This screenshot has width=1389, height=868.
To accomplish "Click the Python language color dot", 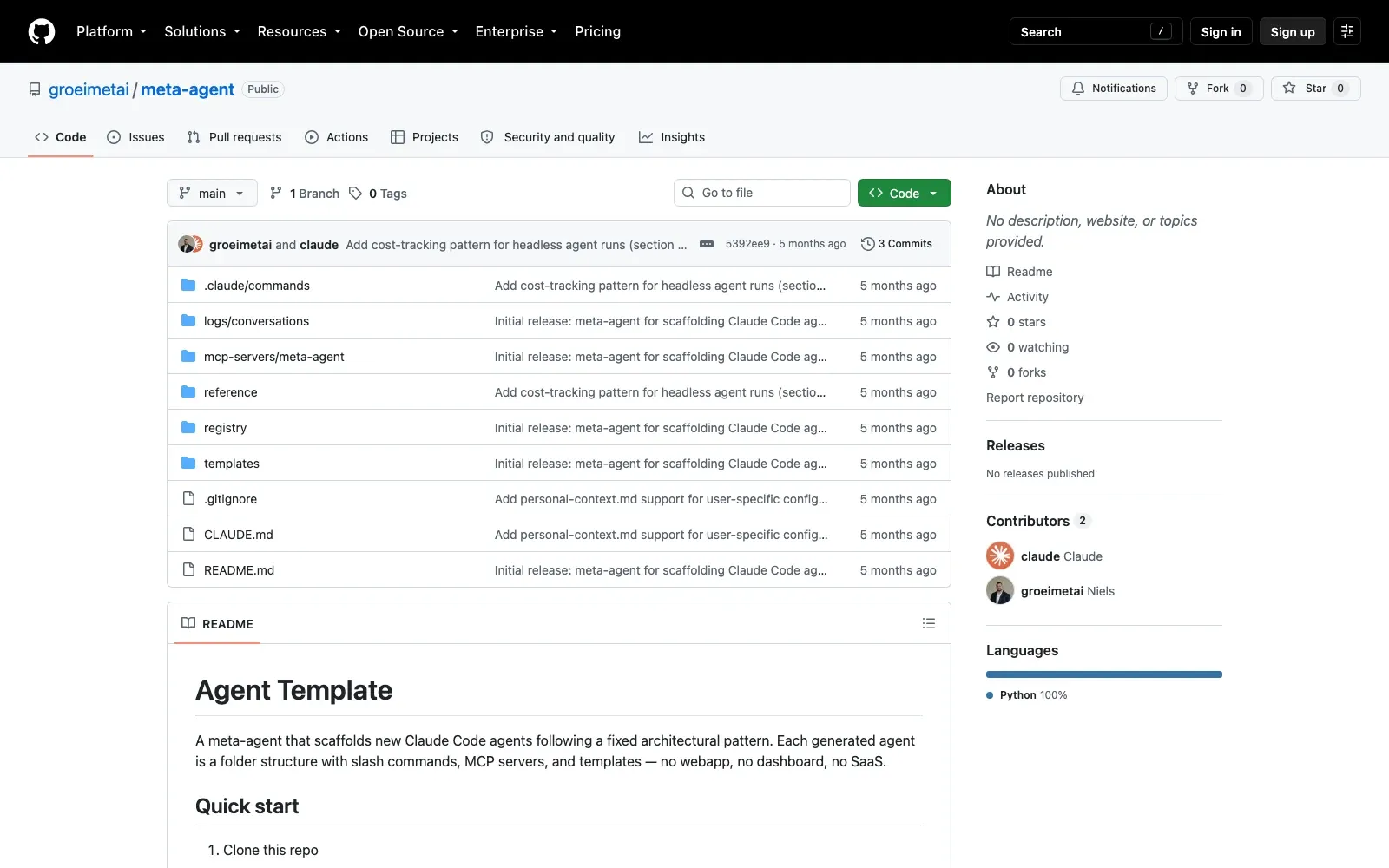I will click(x=990, y=695).
